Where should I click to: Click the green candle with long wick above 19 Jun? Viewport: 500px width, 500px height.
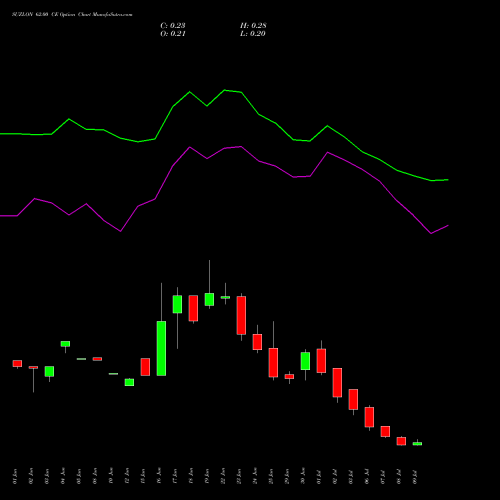[209, 299]
